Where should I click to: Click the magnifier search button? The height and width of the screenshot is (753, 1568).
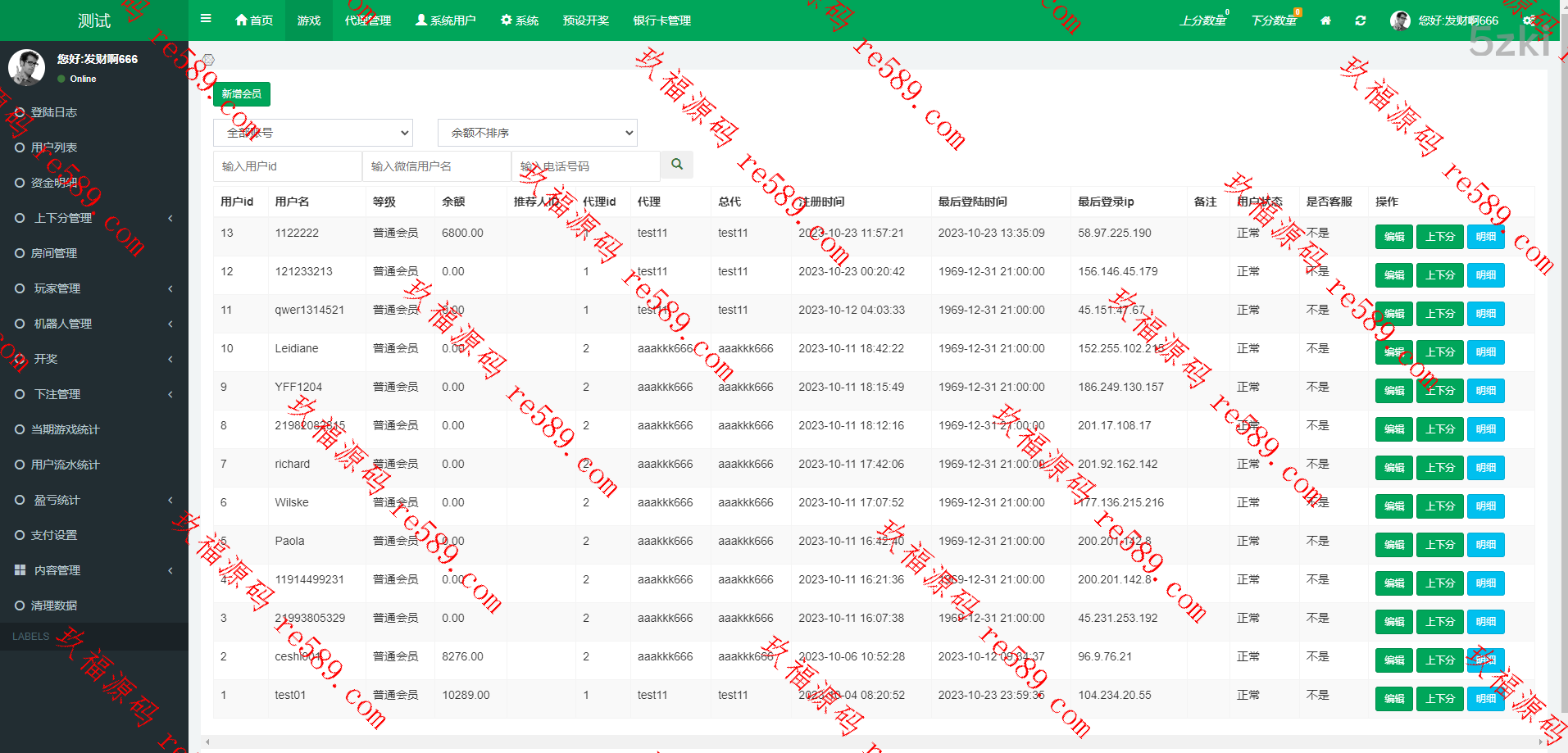tap(677, 165)
